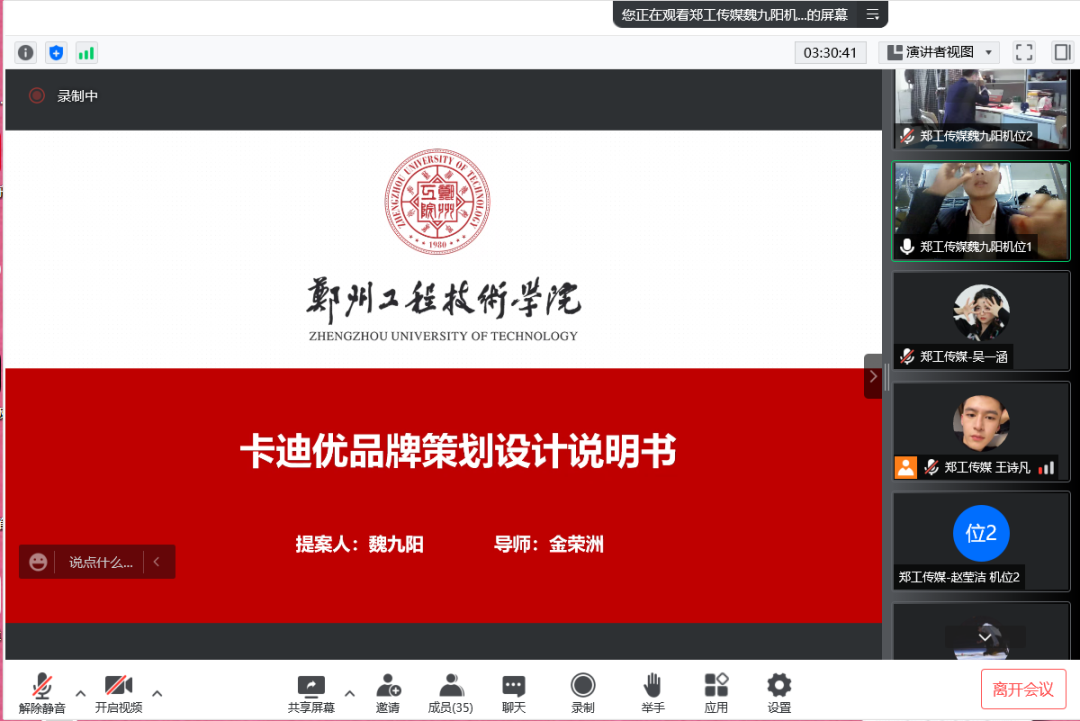This screenshot has height=721, width=1080.
Task: Click the microphone icon on 魏九阳机位1
Action: (907, 246)
